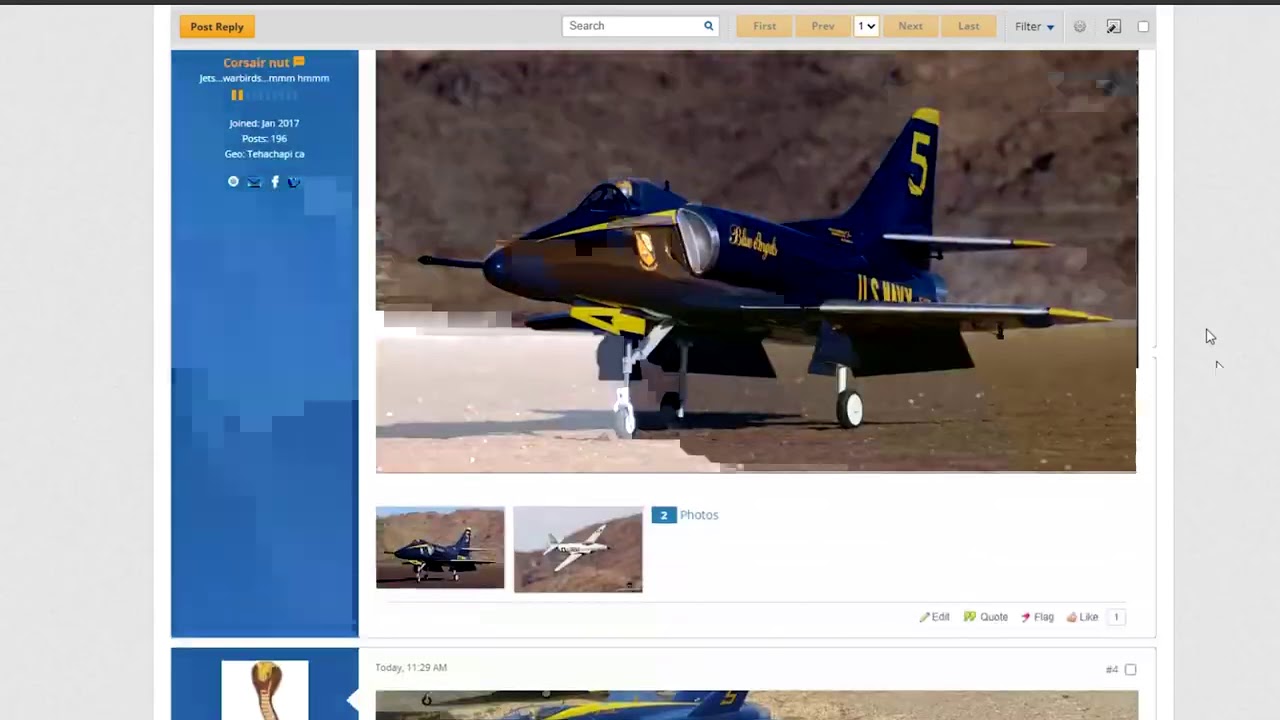
Task: Expand the Filter dropdown
Action: pos(1034,27)
